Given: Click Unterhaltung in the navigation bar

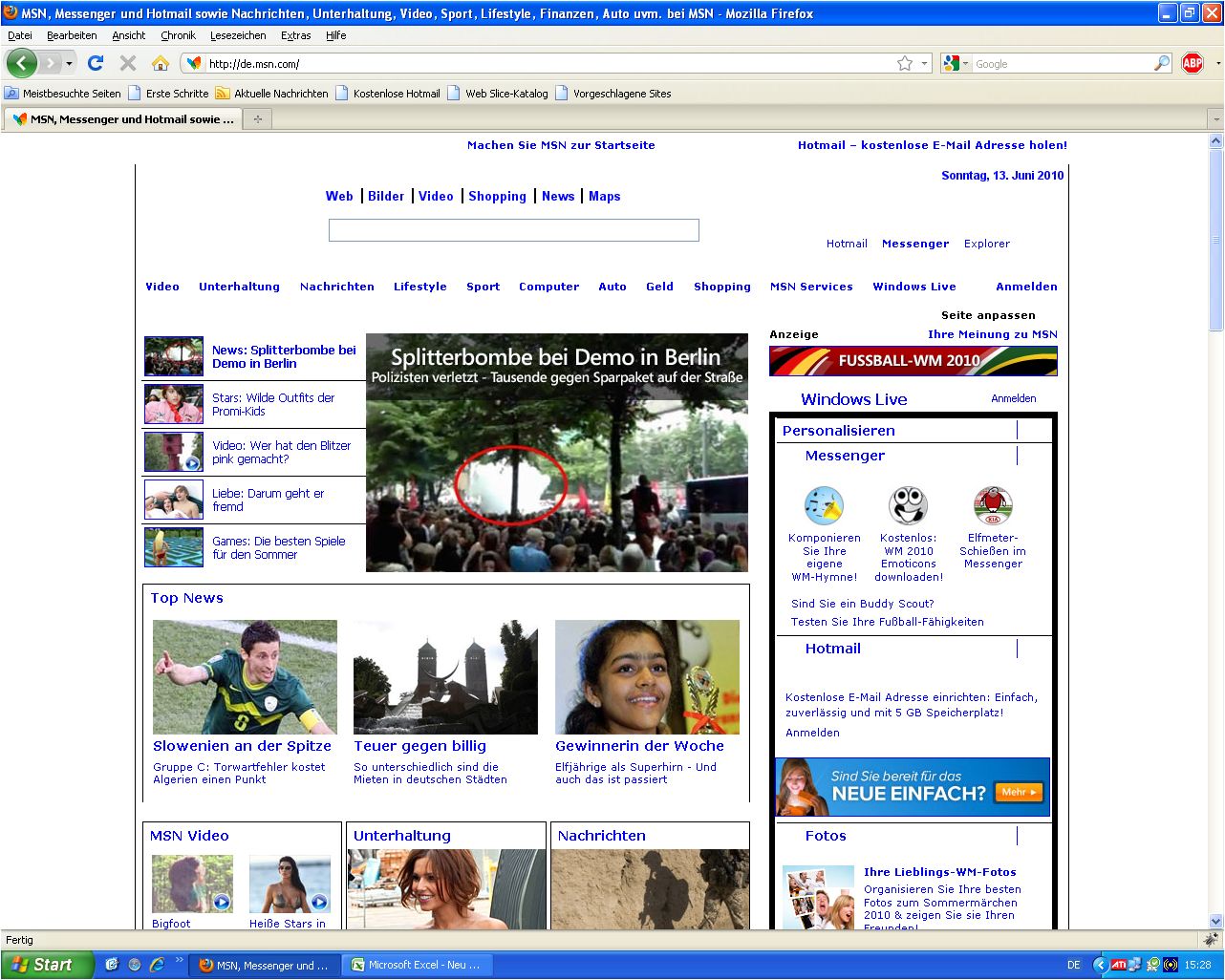Looking at the screenshot, I should click(x=239, y=287).
